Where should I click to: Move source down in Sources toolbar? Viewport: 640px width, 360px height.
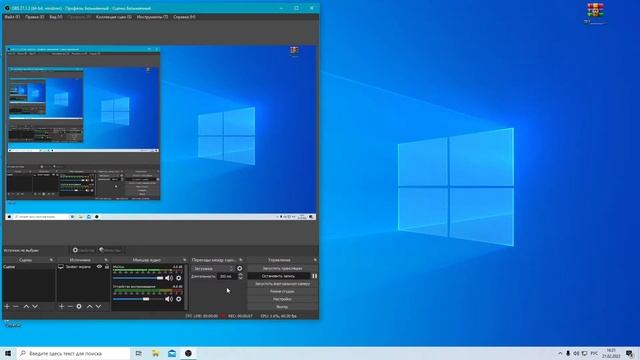[x=98, y=306]
